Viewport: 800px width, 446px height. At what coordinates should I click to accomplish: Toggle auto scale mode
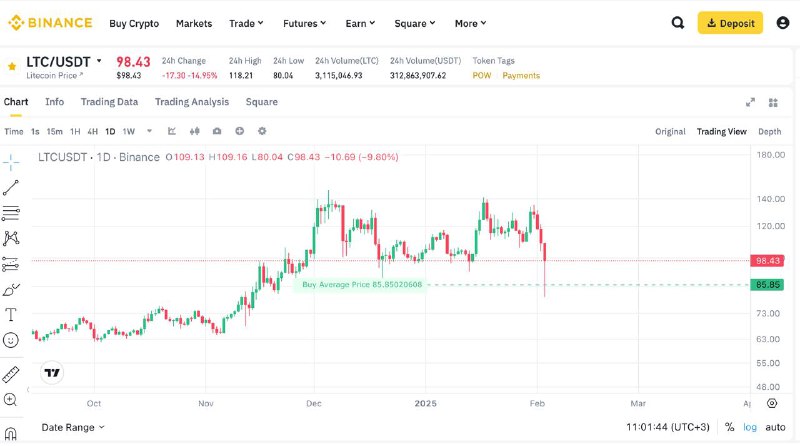pyautogui.click(x=775, y=427)
